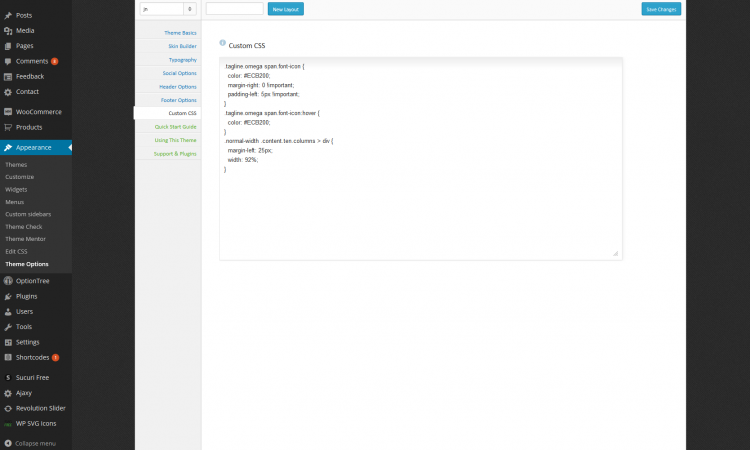The width and height of the screenshot is (750, 450).
Task: Open the layout selector dropdown
Action: coord(168,9)
